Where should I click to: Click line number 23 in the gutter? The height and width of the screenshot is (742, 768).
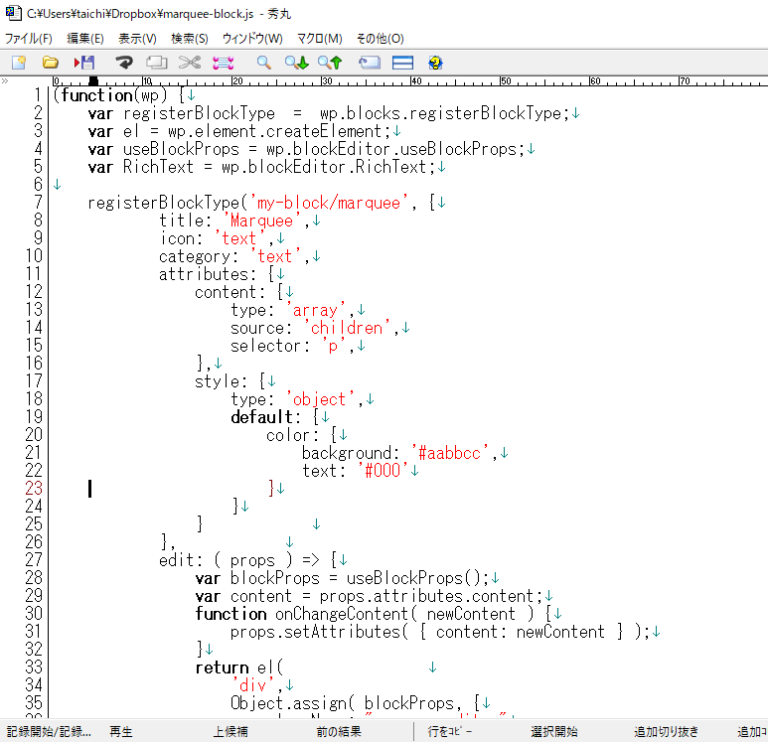[x=33, y=488]
